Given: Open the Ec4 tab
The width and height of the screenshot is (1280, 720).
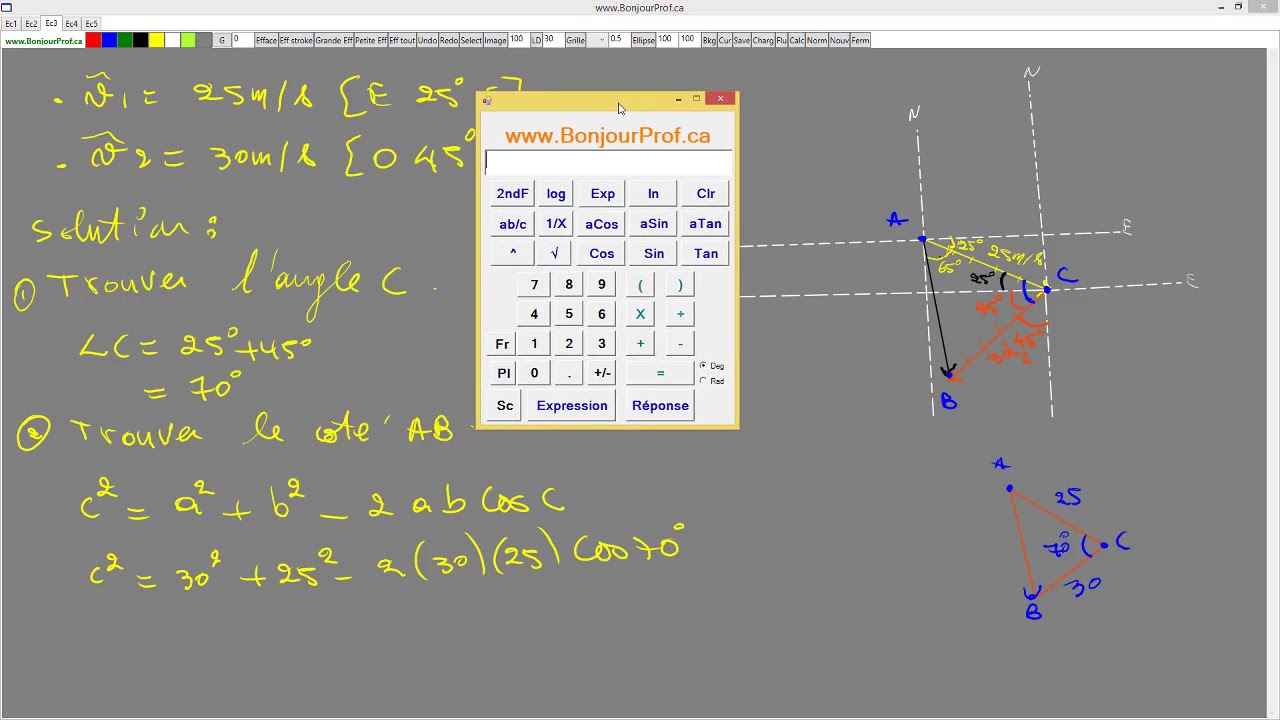Looking at the screenshot, I should click(x=71, y=23).
